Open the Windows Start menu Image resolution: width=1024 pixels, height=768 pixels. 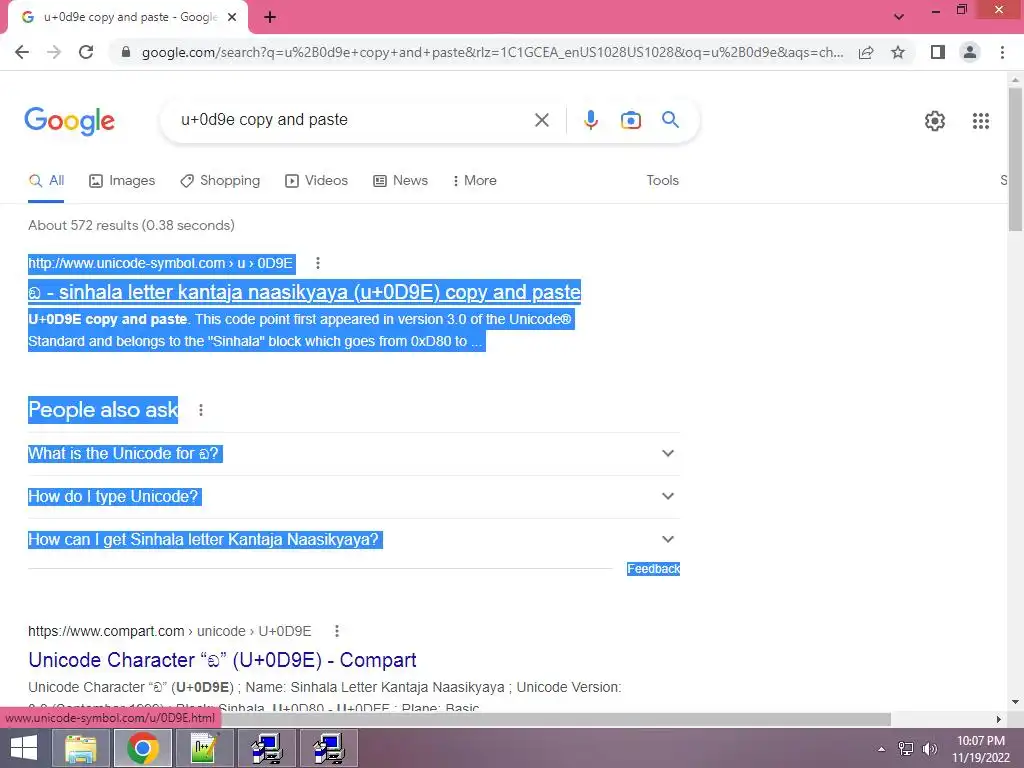tap(24, 748)
